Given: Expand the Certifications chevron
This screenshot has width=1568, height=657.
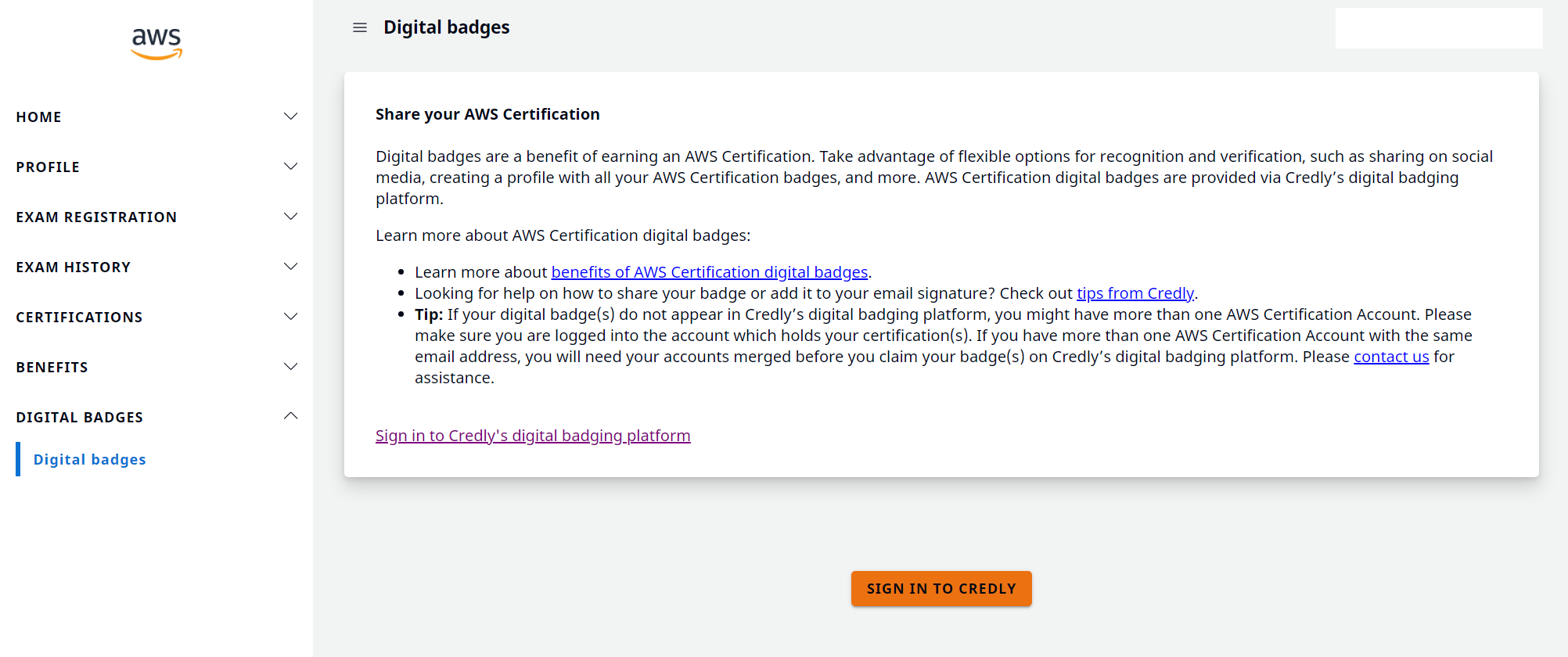Looking at the screenshot, I should point(290,317).
